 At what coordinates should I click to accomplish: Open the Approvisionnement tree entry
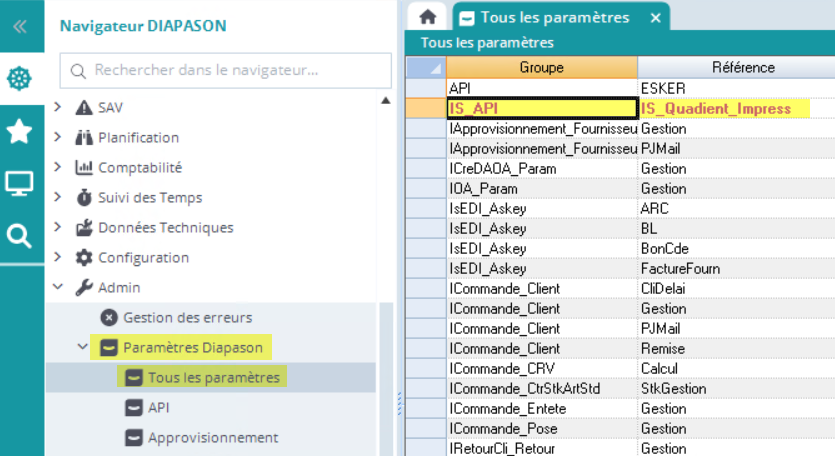213,437
